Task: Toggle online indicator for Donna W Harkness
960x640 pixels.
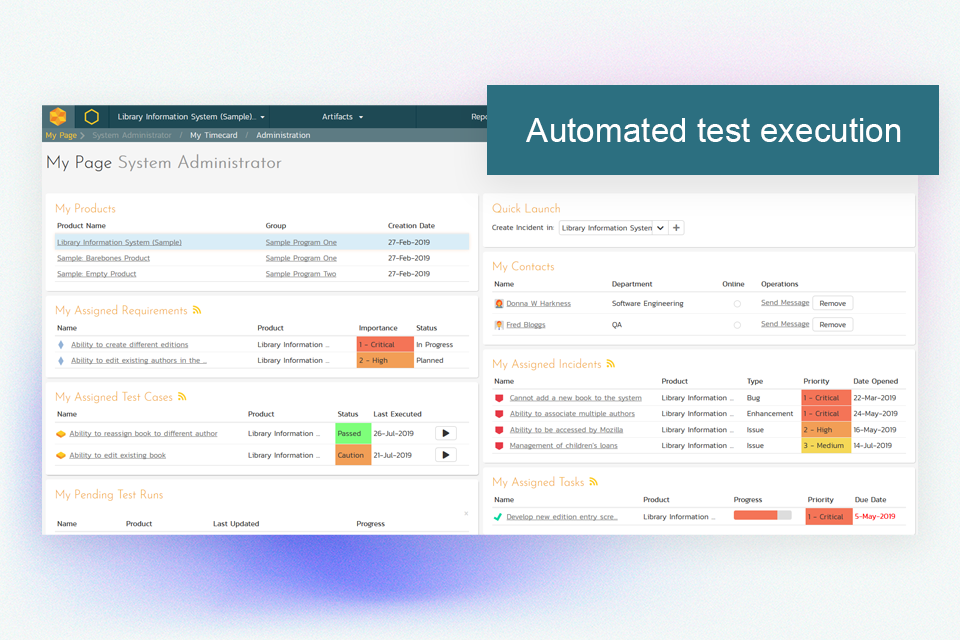Action: [x=737, y=304]
